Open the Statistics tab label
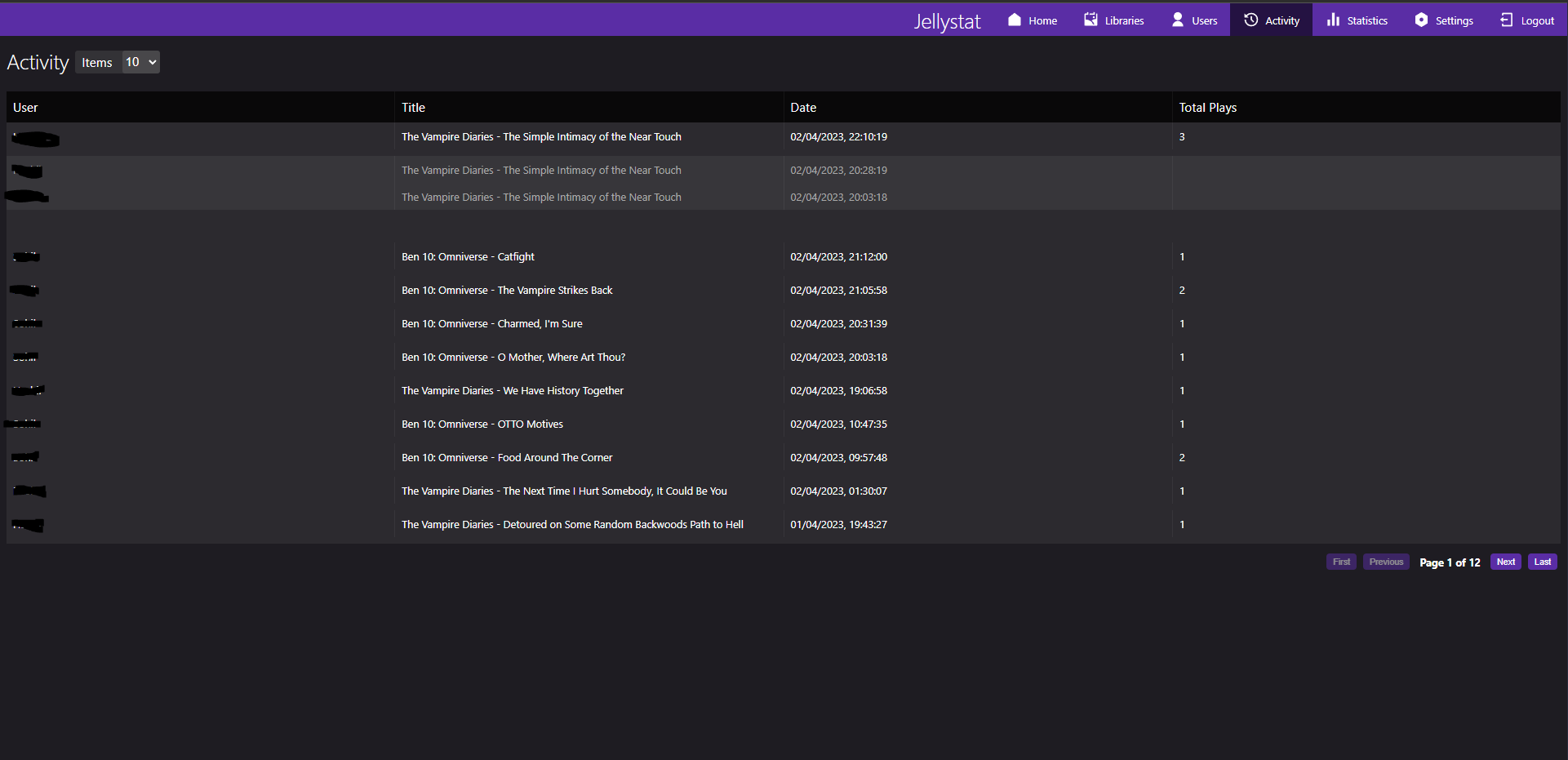Viewport: 1568px width, 760px height. pos(1366,21)
